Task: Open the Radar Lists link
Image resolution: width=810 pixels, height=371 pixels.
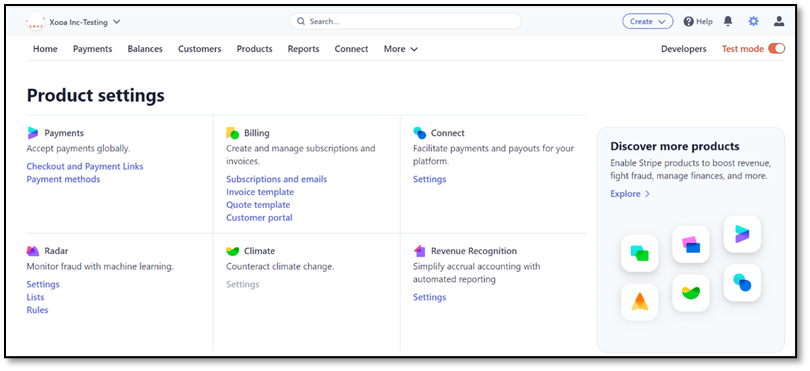Action: click(x=35, y=297)
